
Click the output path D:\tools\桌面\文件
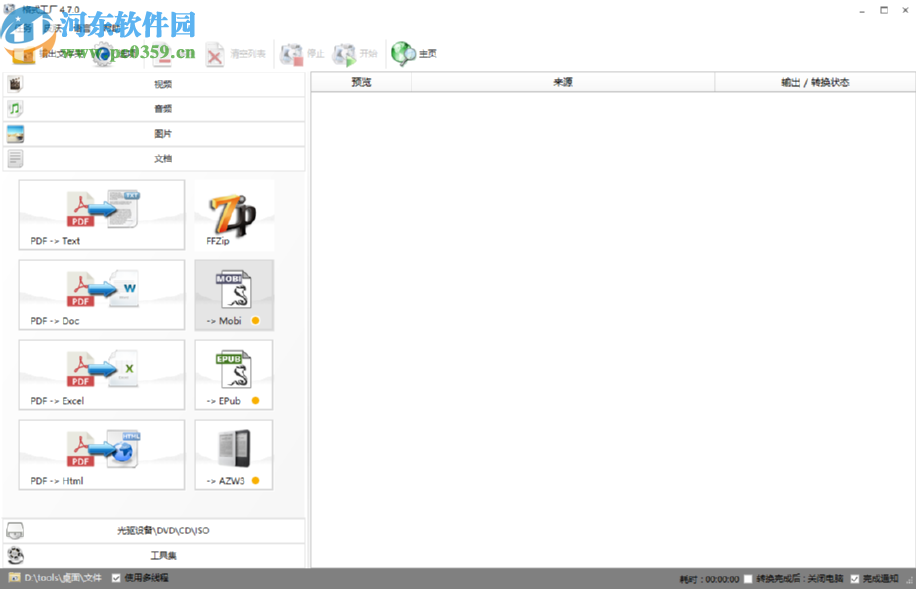pos(63,578)
